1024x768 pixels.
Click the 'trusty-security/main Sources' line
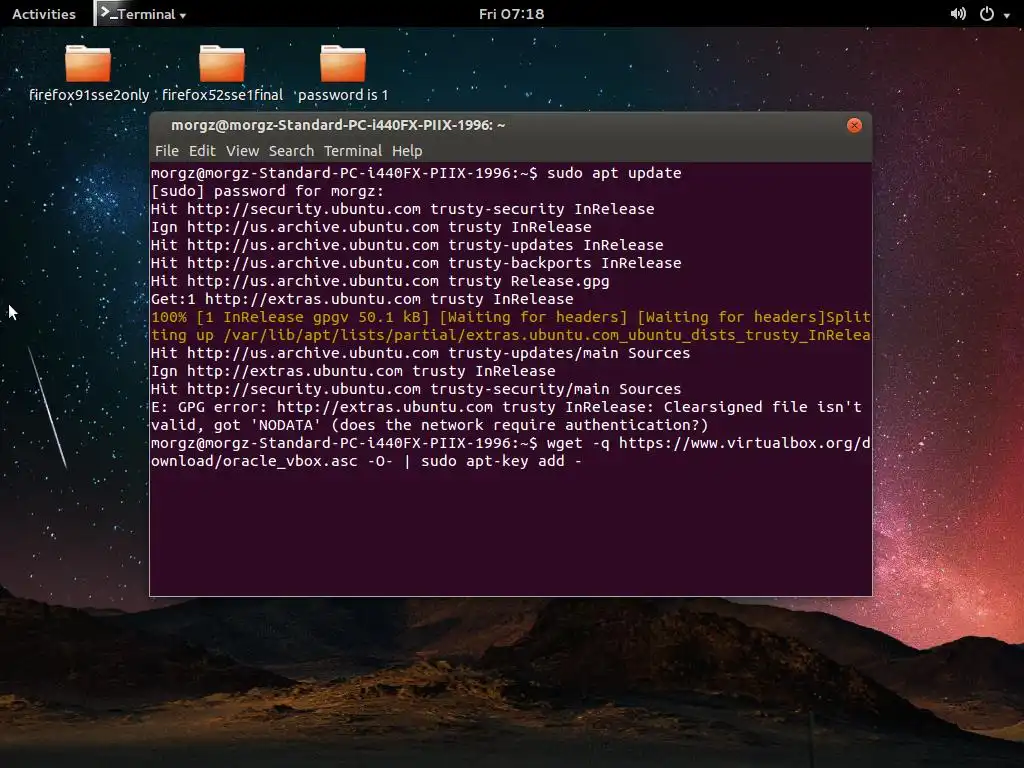(x=416, y=389)
